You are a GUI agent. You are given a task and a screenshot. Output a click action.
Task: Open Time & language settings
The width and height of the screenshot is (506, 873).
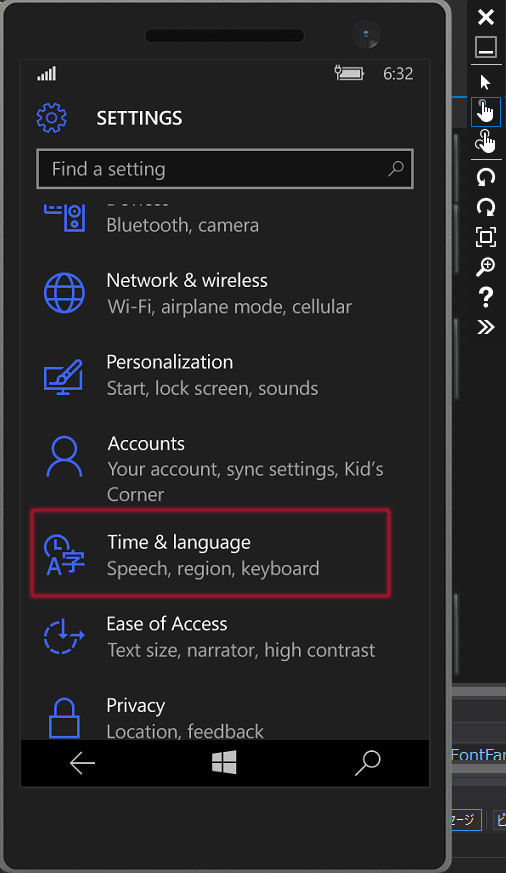coord(210,554)
